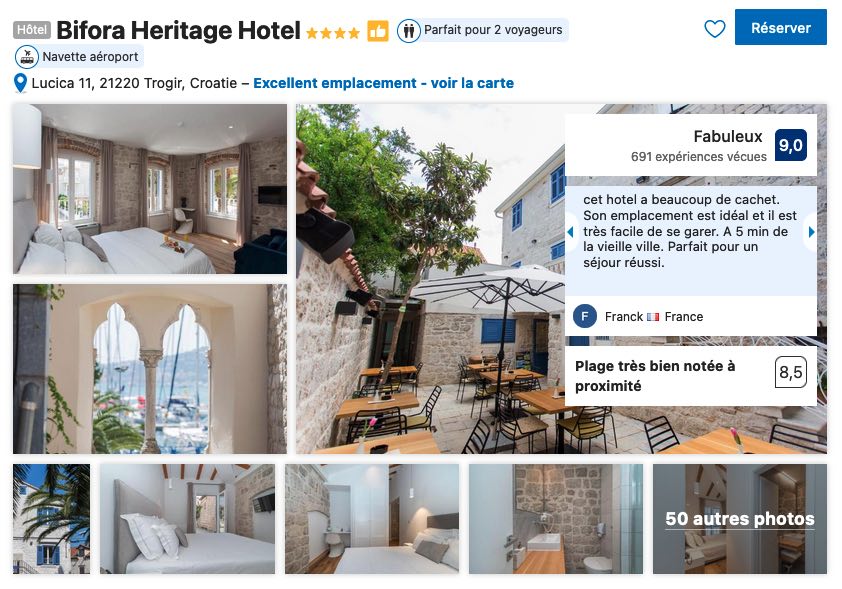The image size is (842, 589).
Task: Open Excellent emplacement - voir la carte link
Action: click(383, 83)
